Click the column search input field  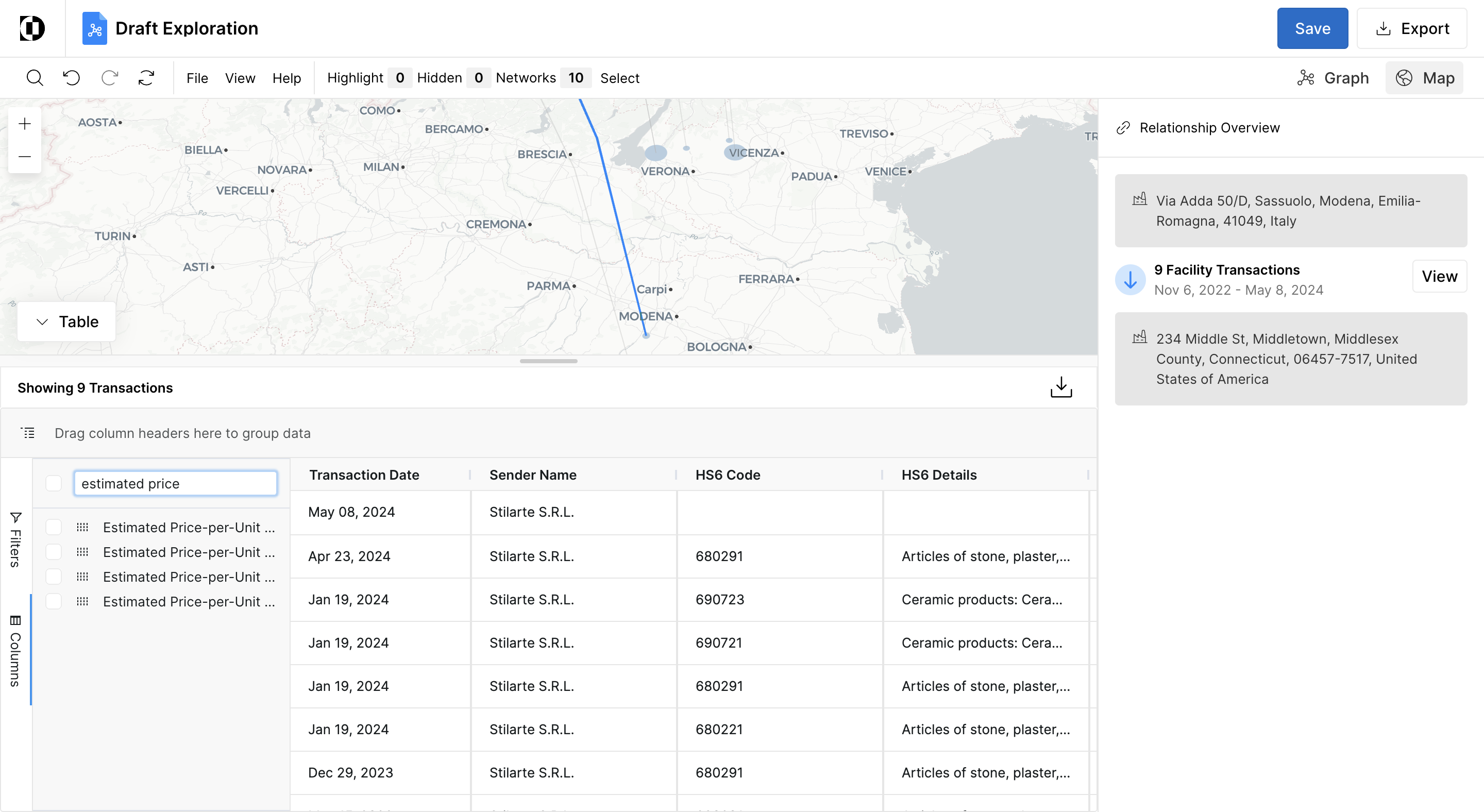pyautogui.click(x=175, y=483)
